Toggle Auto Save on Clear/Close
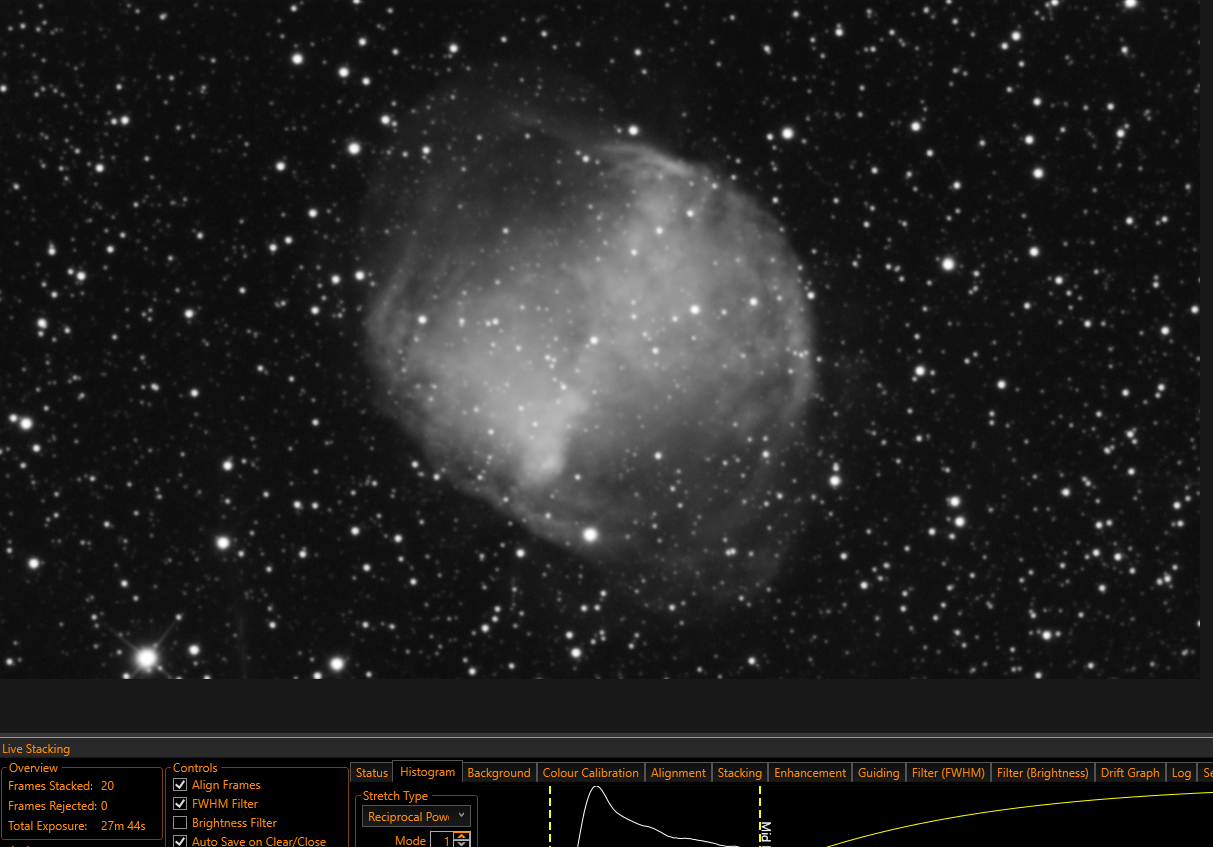Image resolution: width=1213 pixels, height=847 pixels. (180, 841)
